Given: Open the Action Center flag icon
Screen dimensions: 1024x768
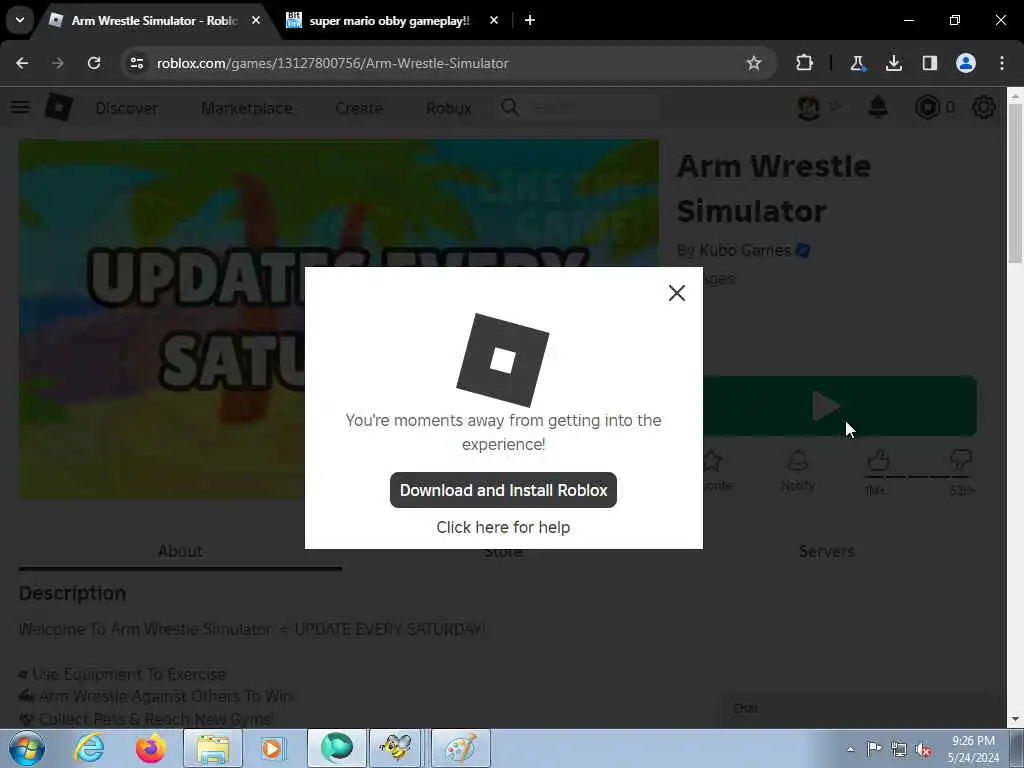Looking at the screenshot, I should coord(874,749).
